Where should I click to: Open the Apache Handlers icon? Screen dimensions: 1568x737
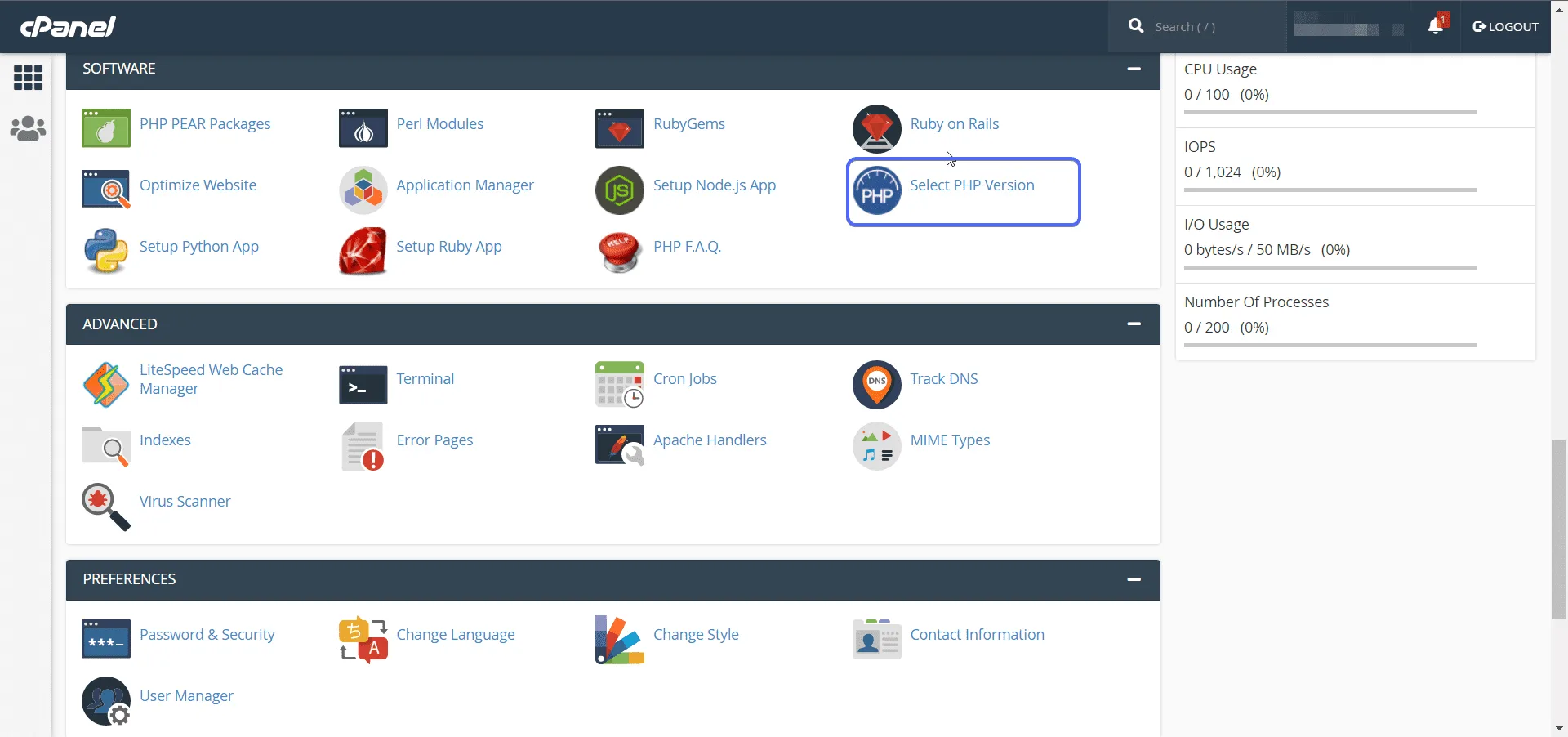click(620, 445)
